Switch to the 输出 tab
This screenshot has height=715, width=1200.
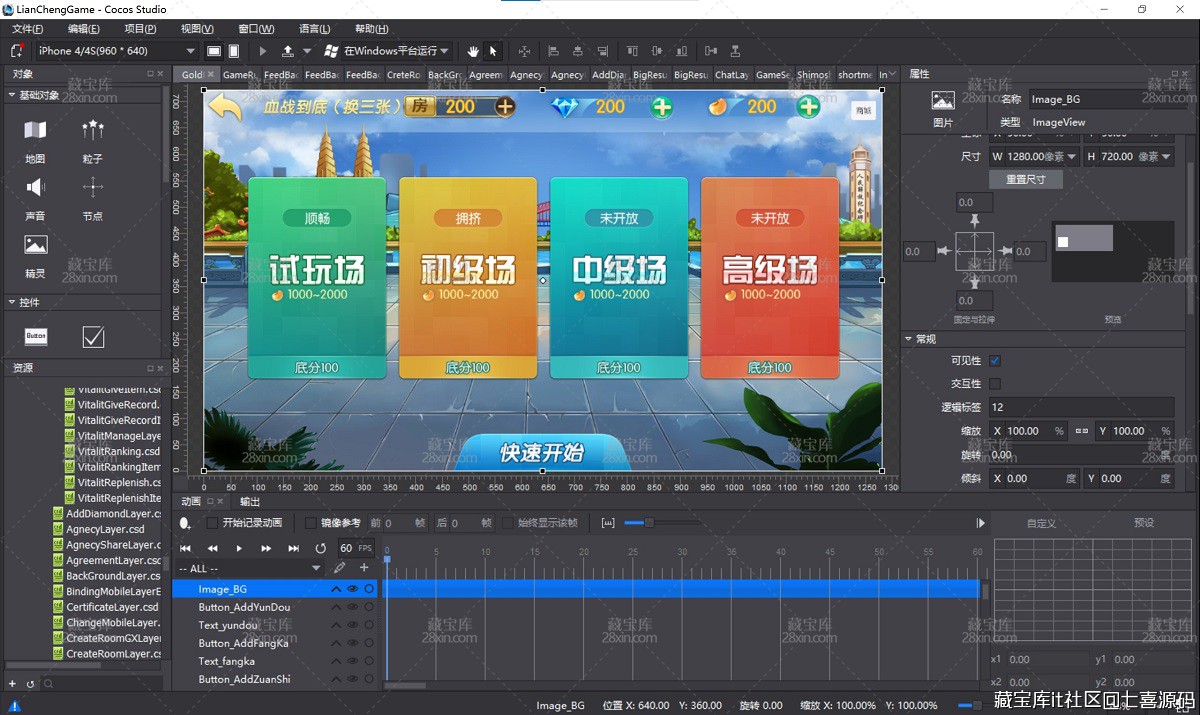click(x=249, y=501)
